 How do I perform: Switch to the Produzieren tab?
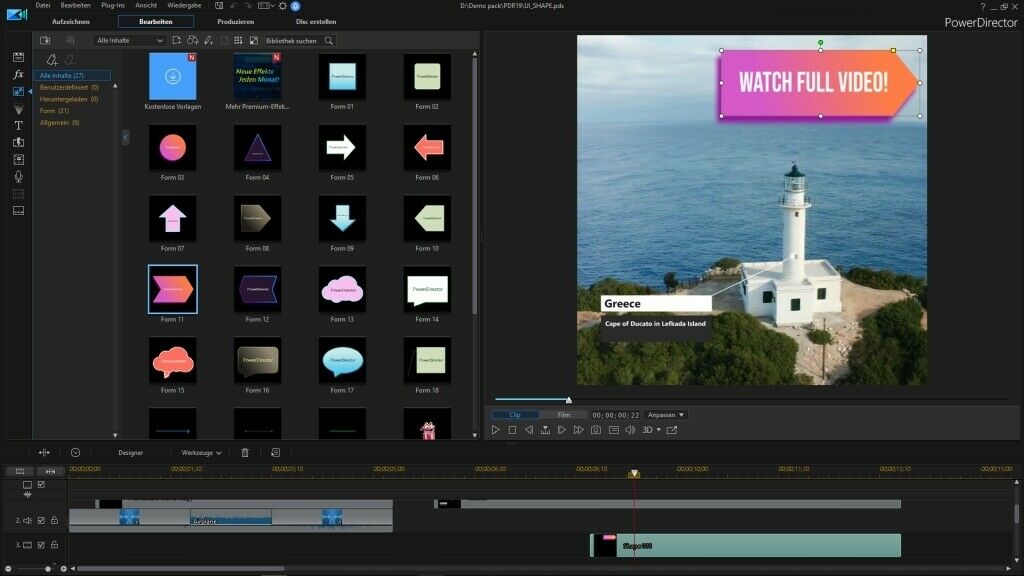point(235,21)
